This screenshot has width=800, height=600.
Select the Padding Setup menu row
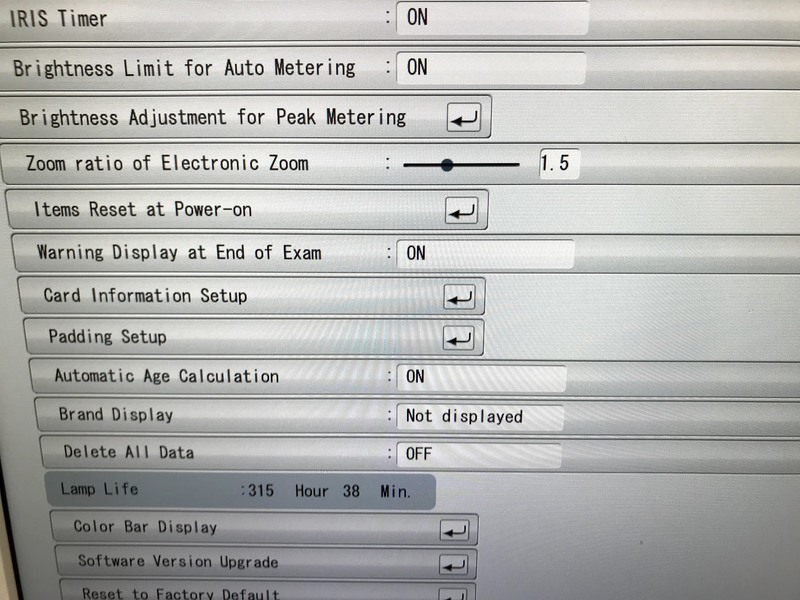tap(254, 337)
